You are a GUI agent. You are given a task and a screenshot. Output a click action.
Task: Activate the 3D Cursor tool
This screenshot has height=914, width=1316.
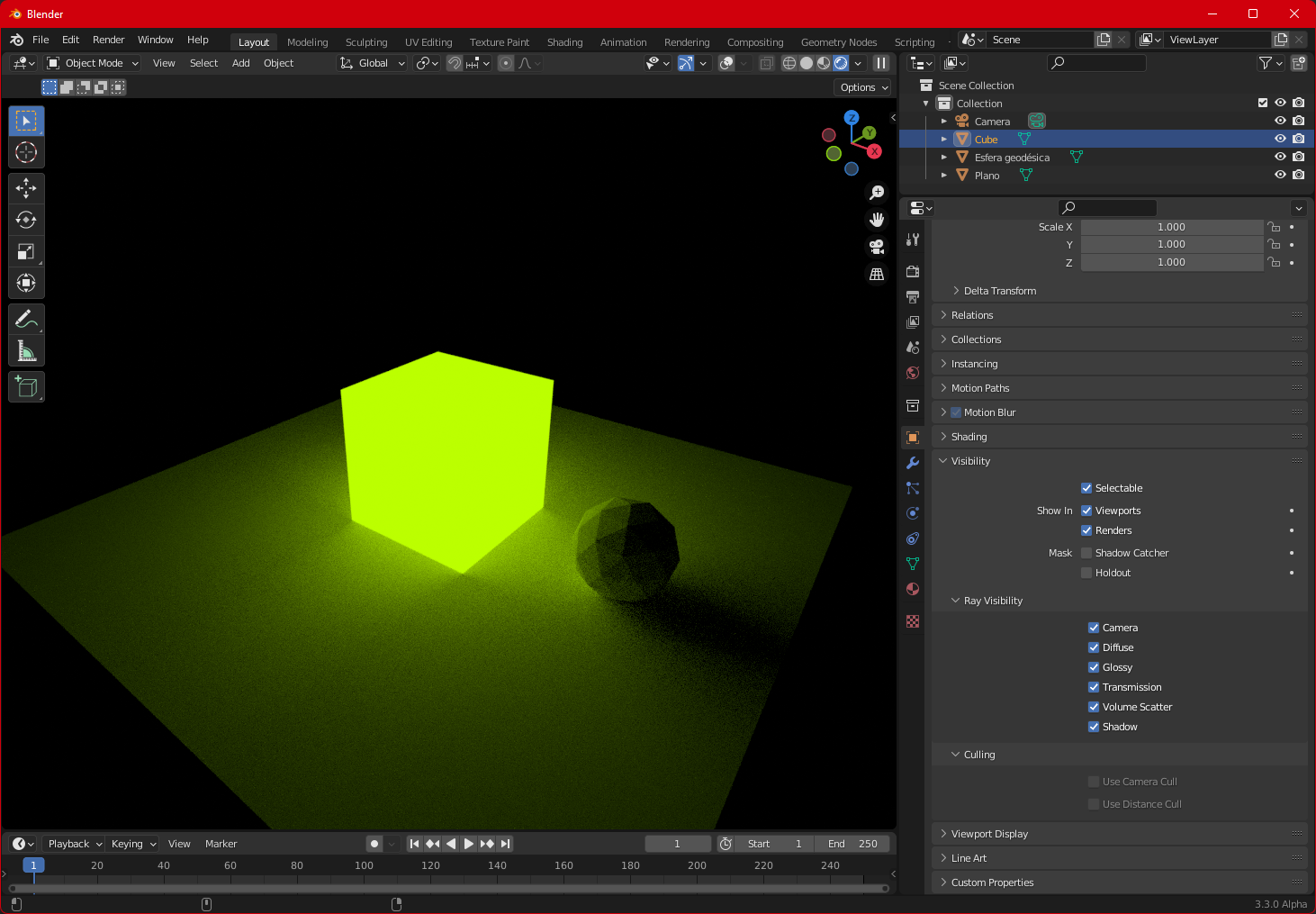pos(26,152)
